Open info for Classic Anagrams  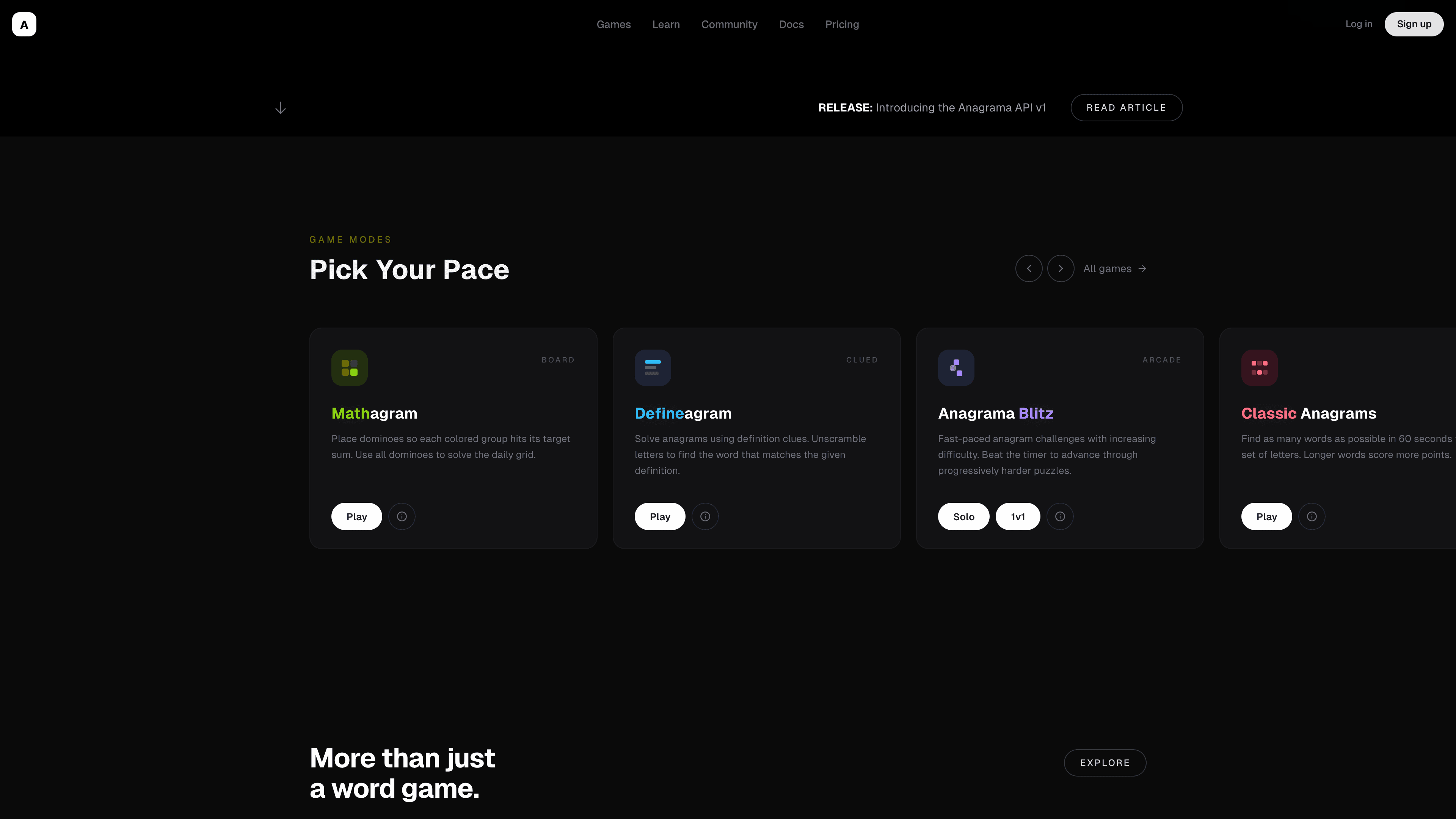click(x=1312, y=516)
